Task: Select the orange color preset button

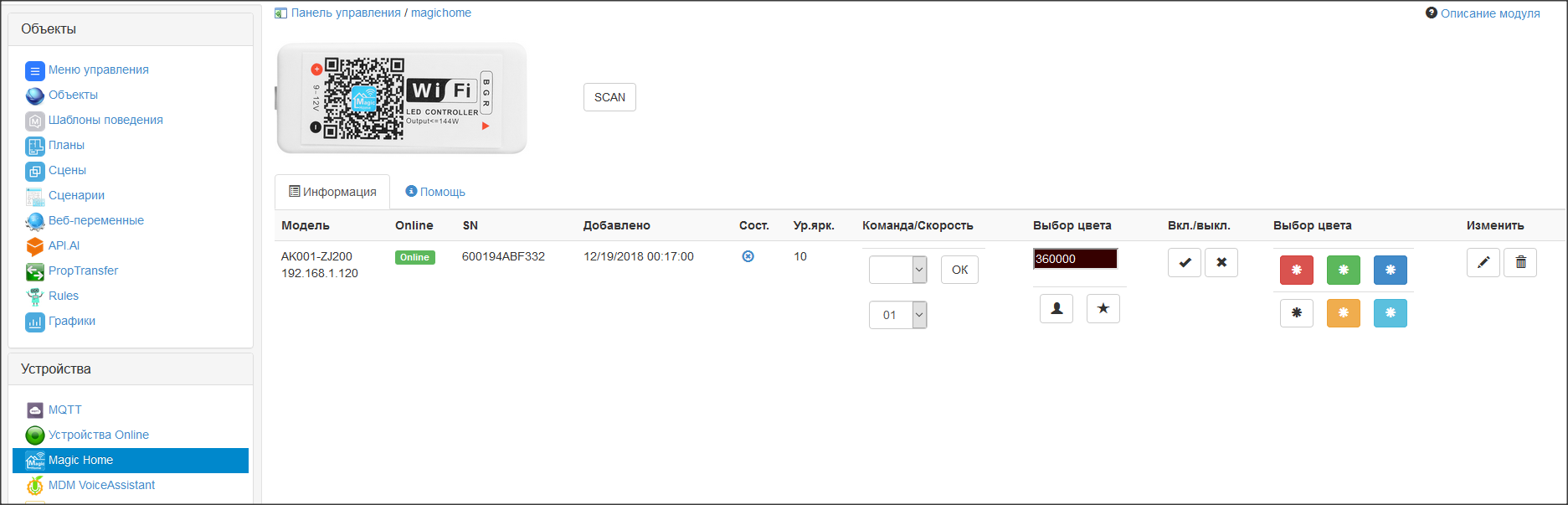Action: (x=1343, y=313)
